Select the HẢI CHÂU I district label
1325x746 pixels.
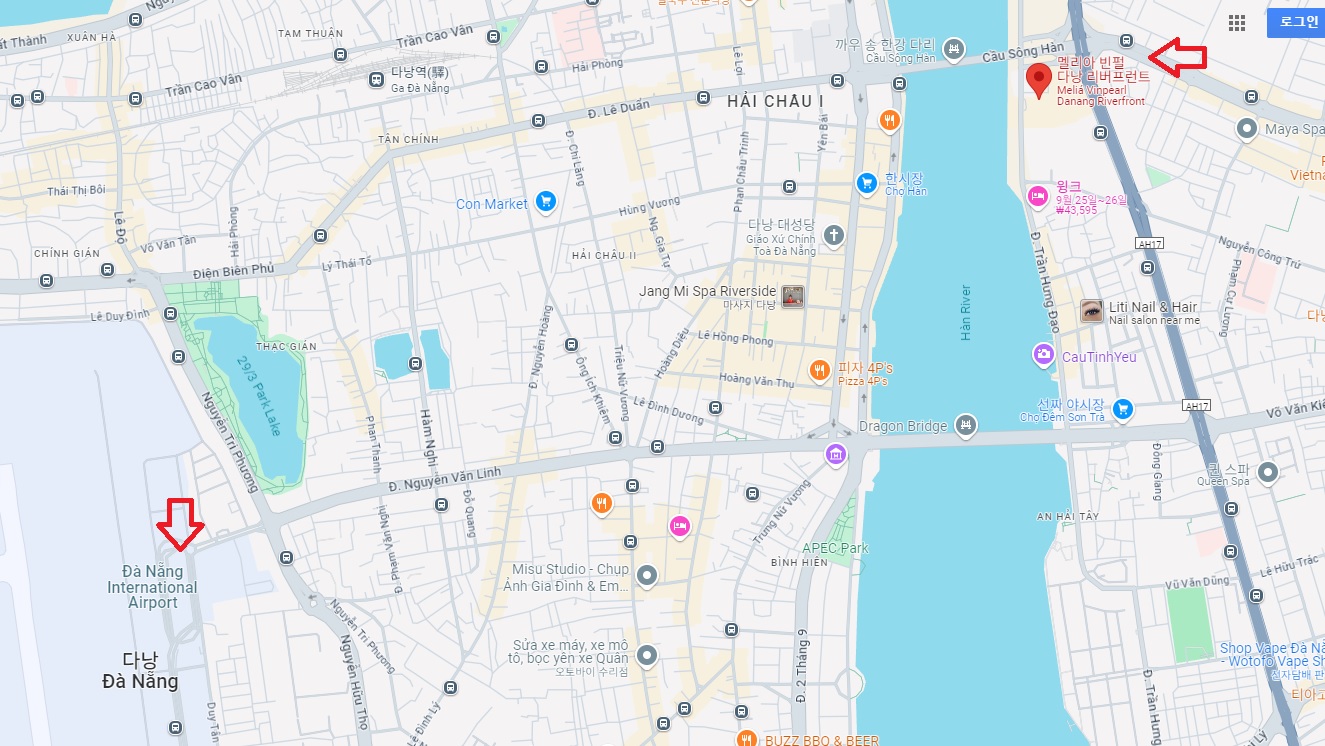click(775, 101)
